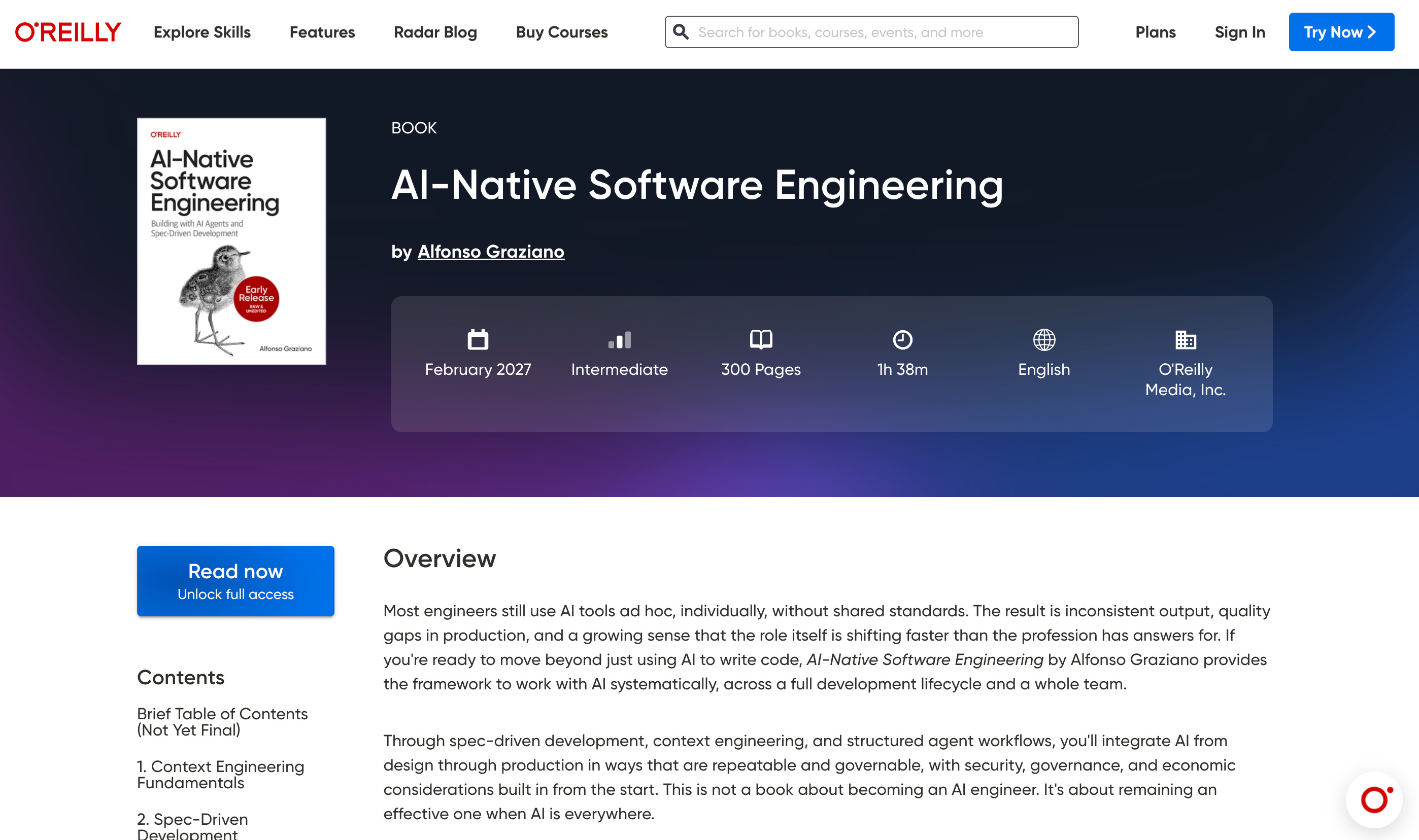Click the Read now button
This screenshot has width=1419, height=840.
[235, 581]
